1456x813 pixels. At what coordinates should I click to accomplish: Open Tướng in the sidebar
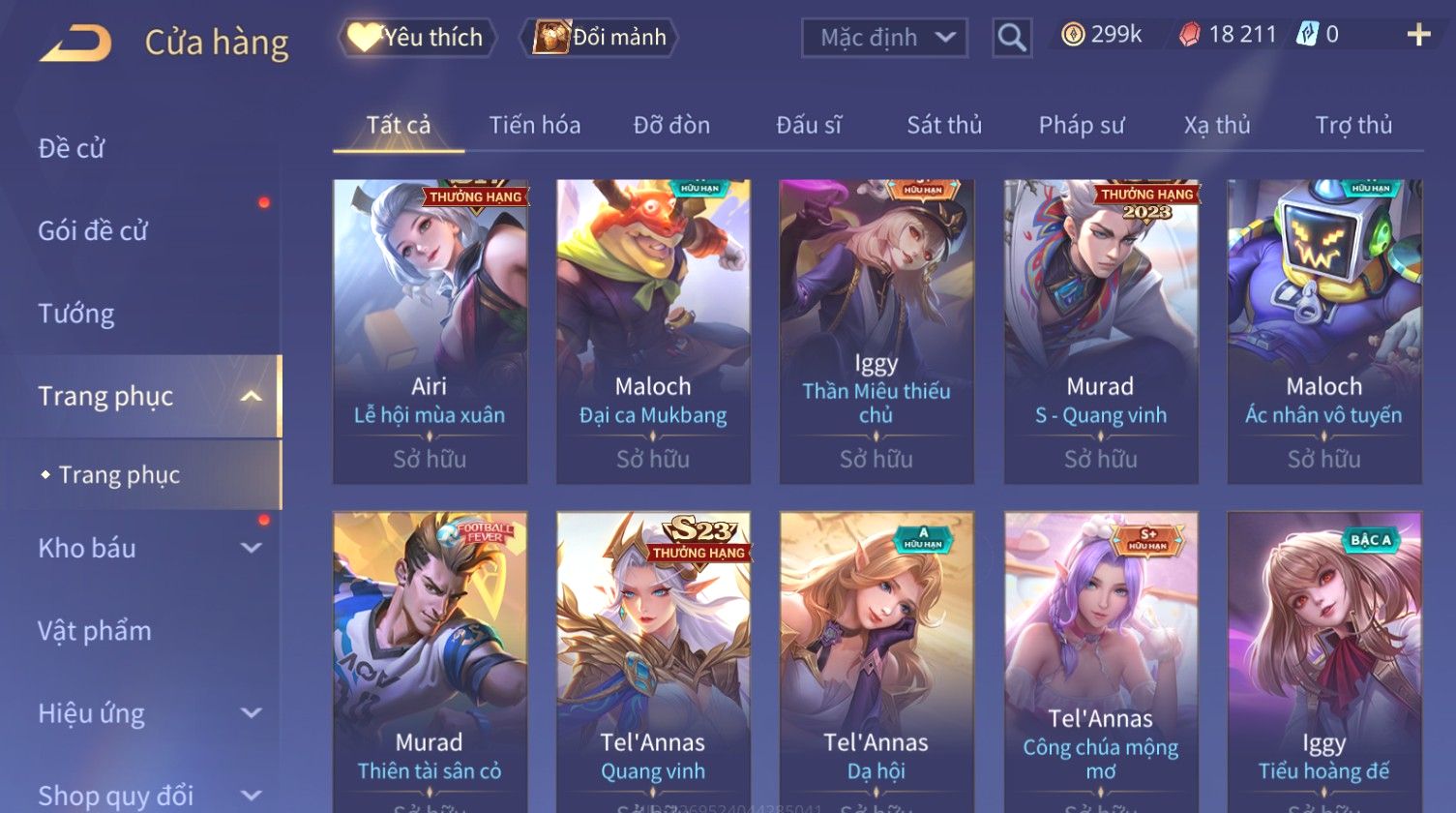pyautogui.click(x=76, y=314)
